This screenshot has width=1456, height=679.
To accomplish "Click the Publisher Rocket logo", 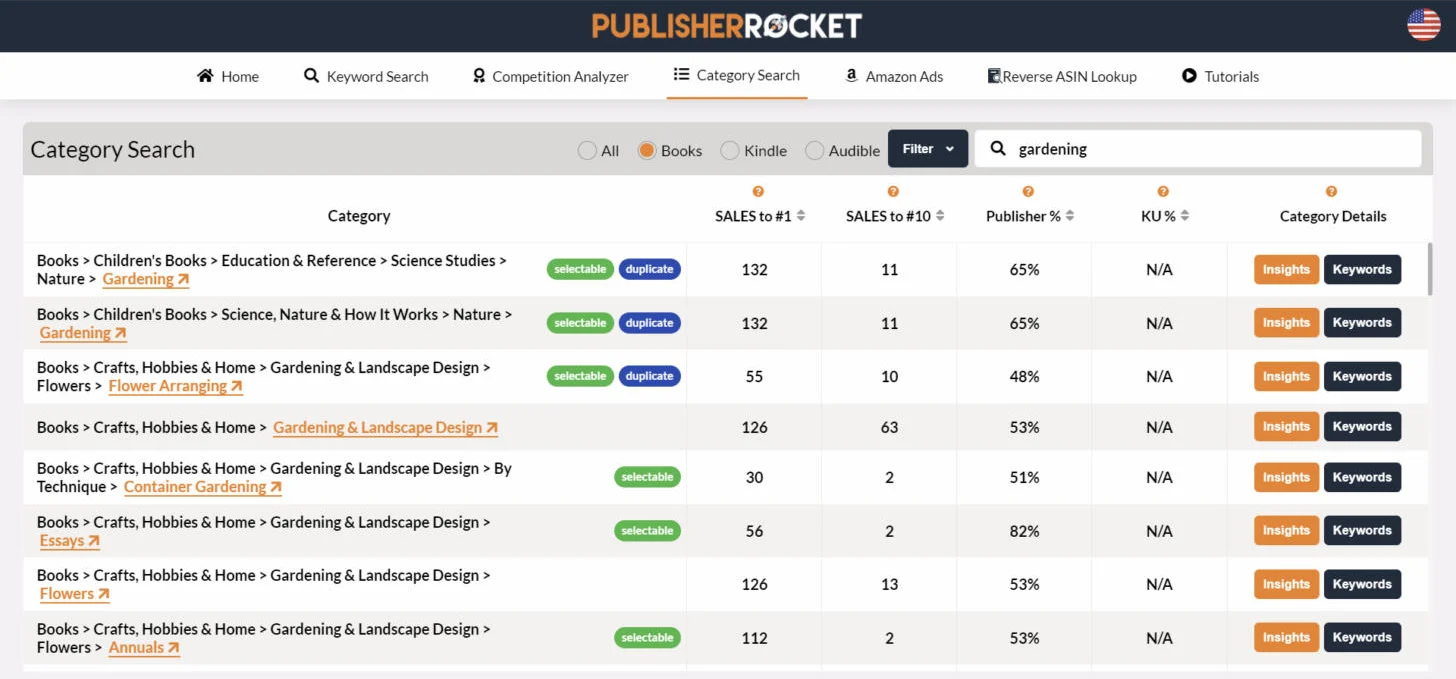I will [727, 25].
